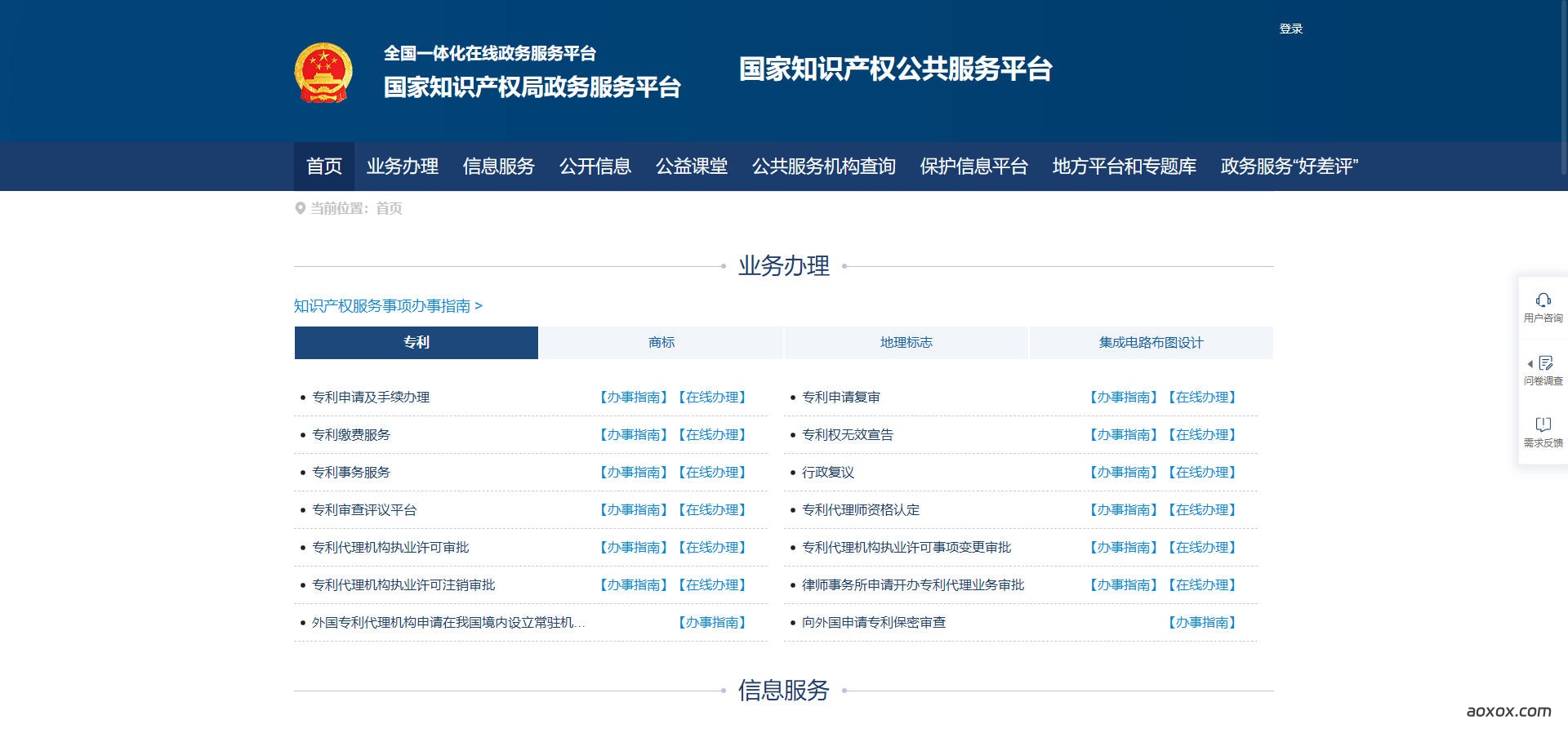
Task: Open 政务服务"好差评" in the navigation
Action: point(1287,167)
